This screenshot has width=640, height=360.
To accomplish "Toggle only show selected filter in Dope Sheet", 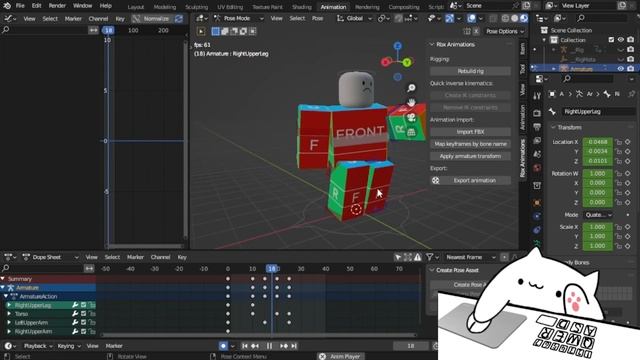I will (x=398, y=257).
